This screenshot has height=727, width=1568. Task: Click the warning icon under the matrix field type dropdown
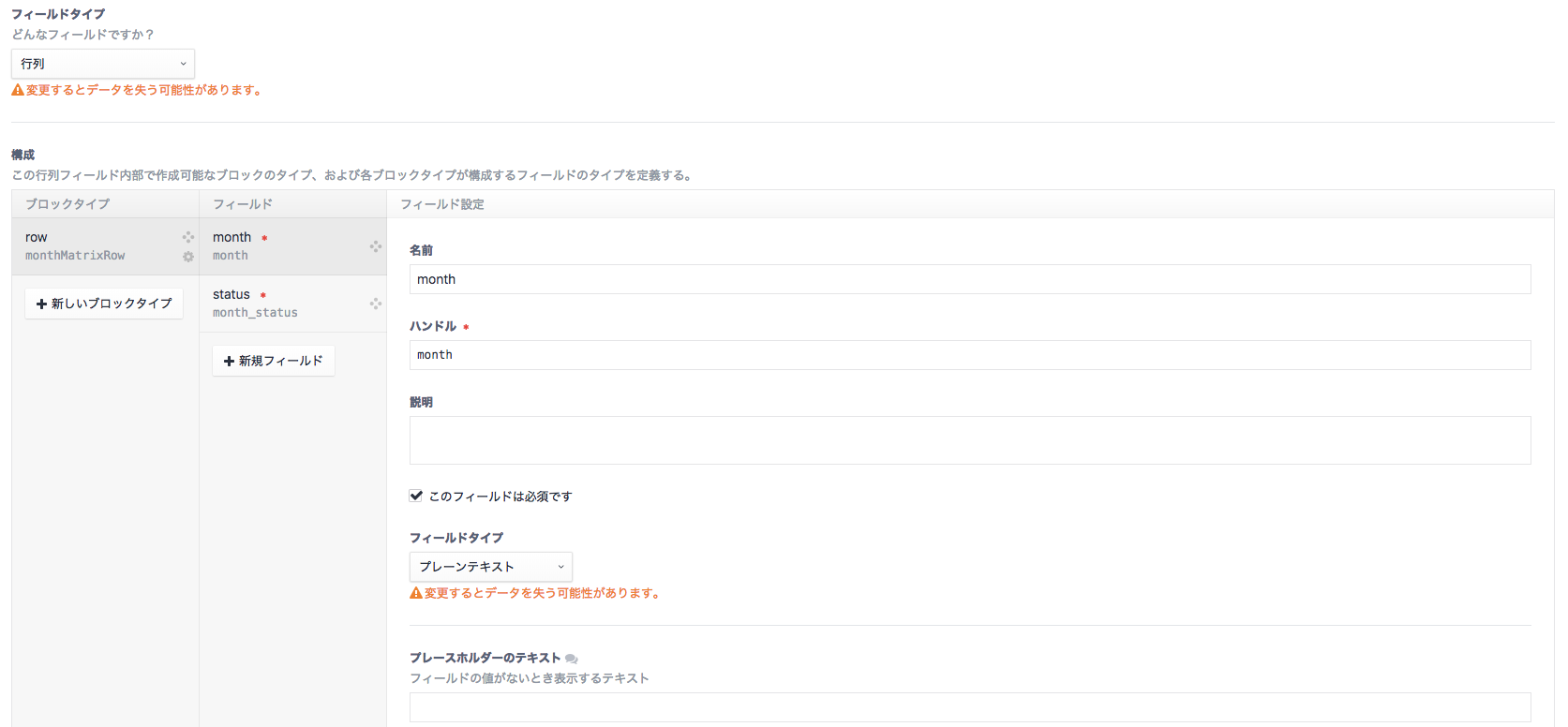point(18,90)
